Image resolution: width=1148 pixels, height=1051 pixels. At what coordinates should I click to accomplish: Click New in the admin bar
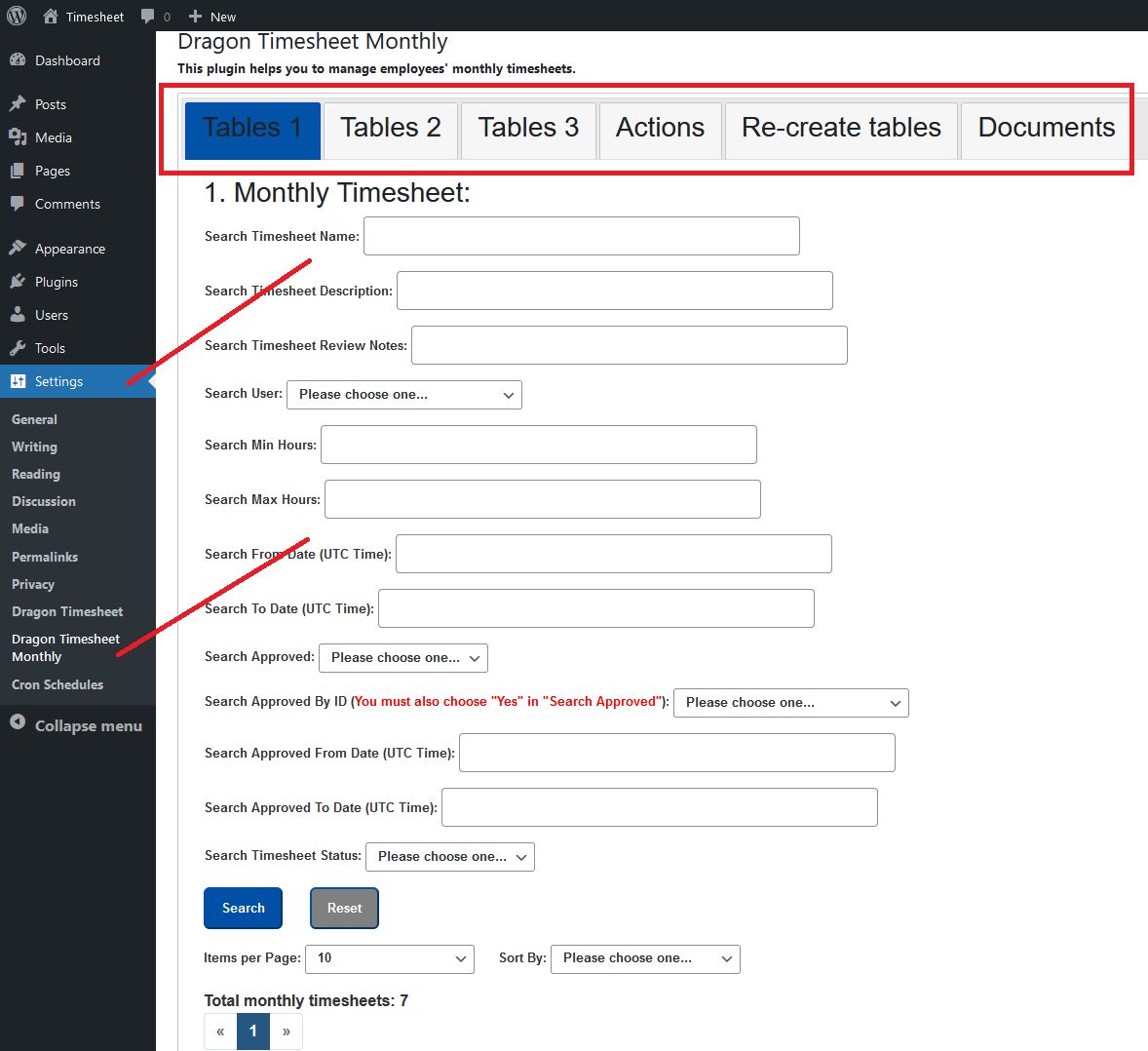pyautogui.click(x=222, y=17)
